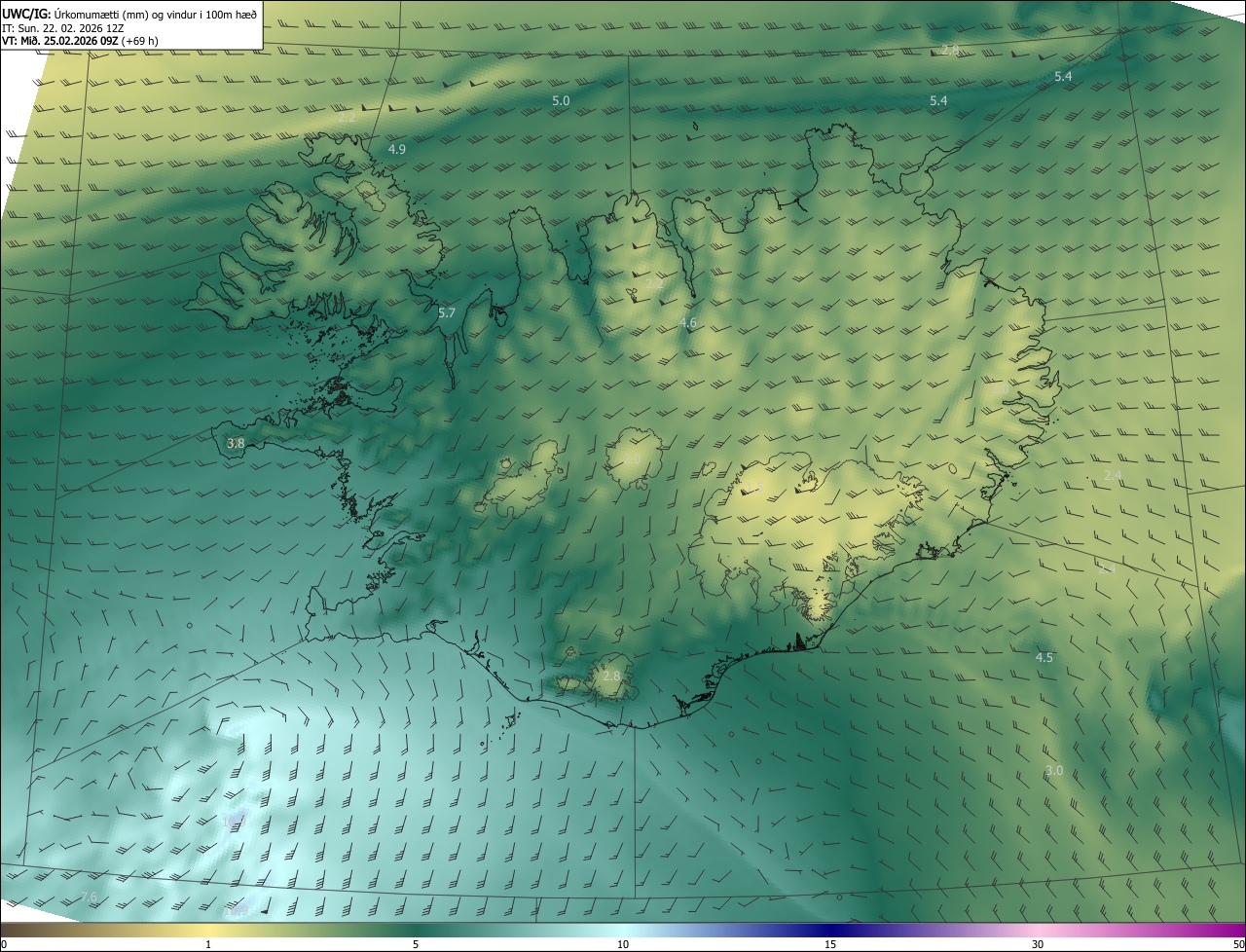The height and width of the screenshot is (952, 1246).
Task: Click the 5.0 value label on the map
Action: tap(561, 100)
